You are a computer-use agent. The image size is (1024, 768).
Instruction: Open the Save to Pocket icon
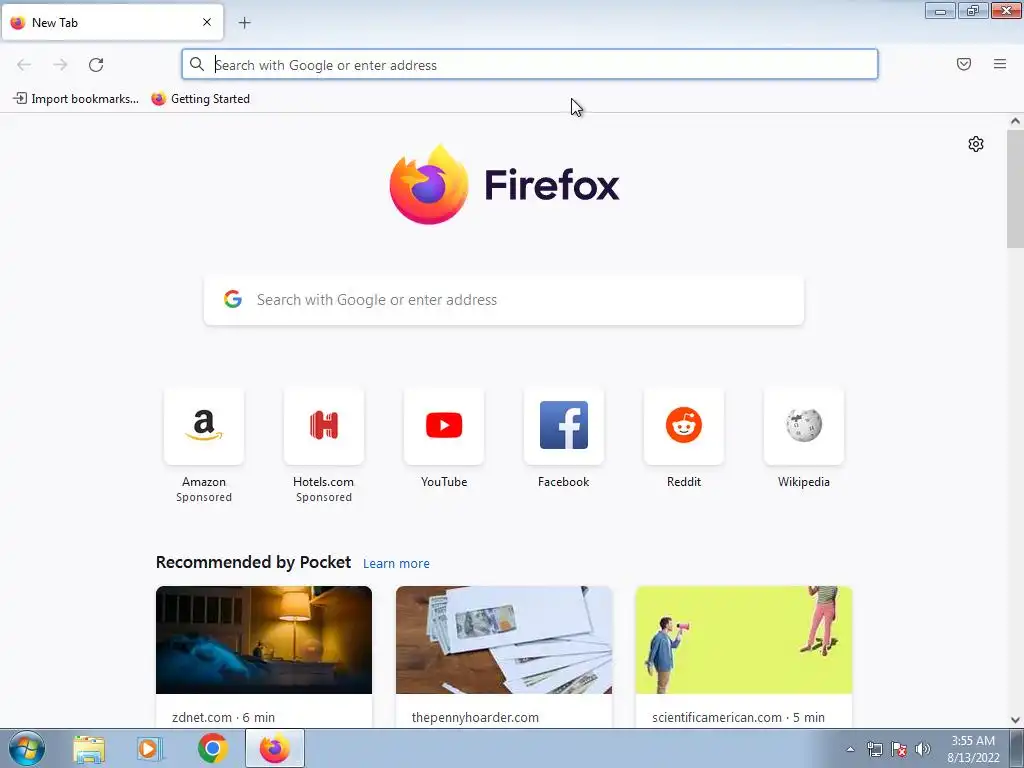tap(963, 64)
